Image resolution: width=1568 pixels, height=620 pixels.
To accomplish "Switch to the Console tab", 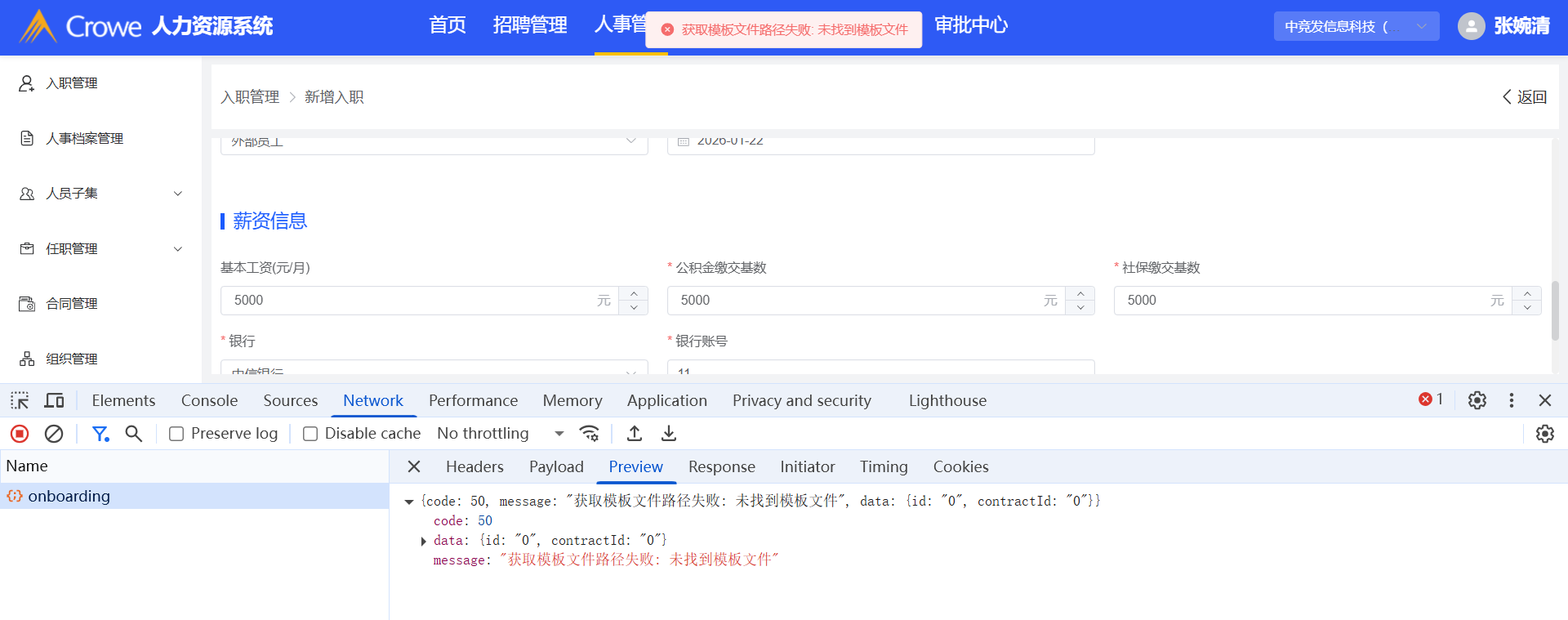I will point(210,400).
